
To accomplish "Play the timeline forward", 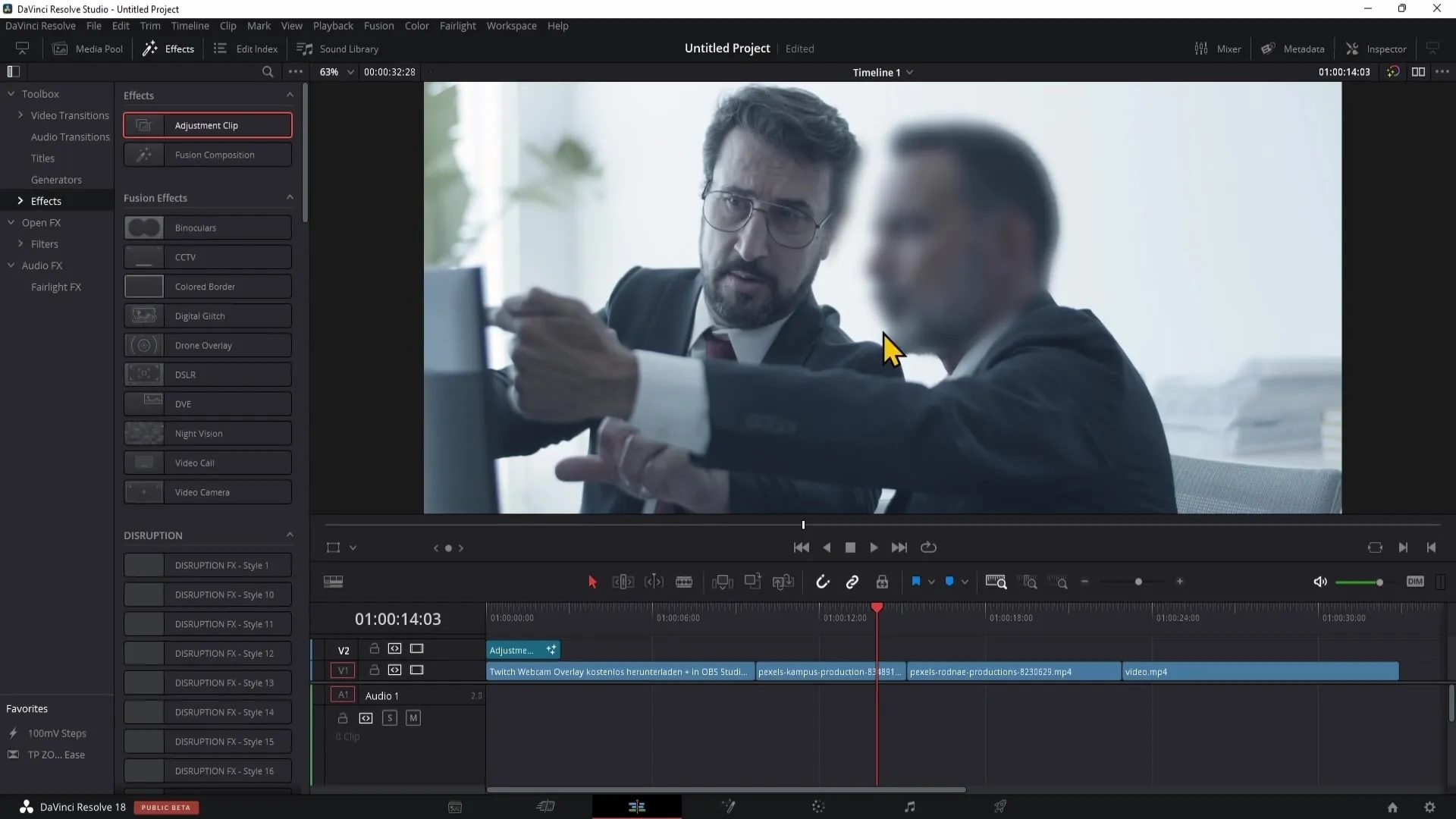I will click(874, 548).
